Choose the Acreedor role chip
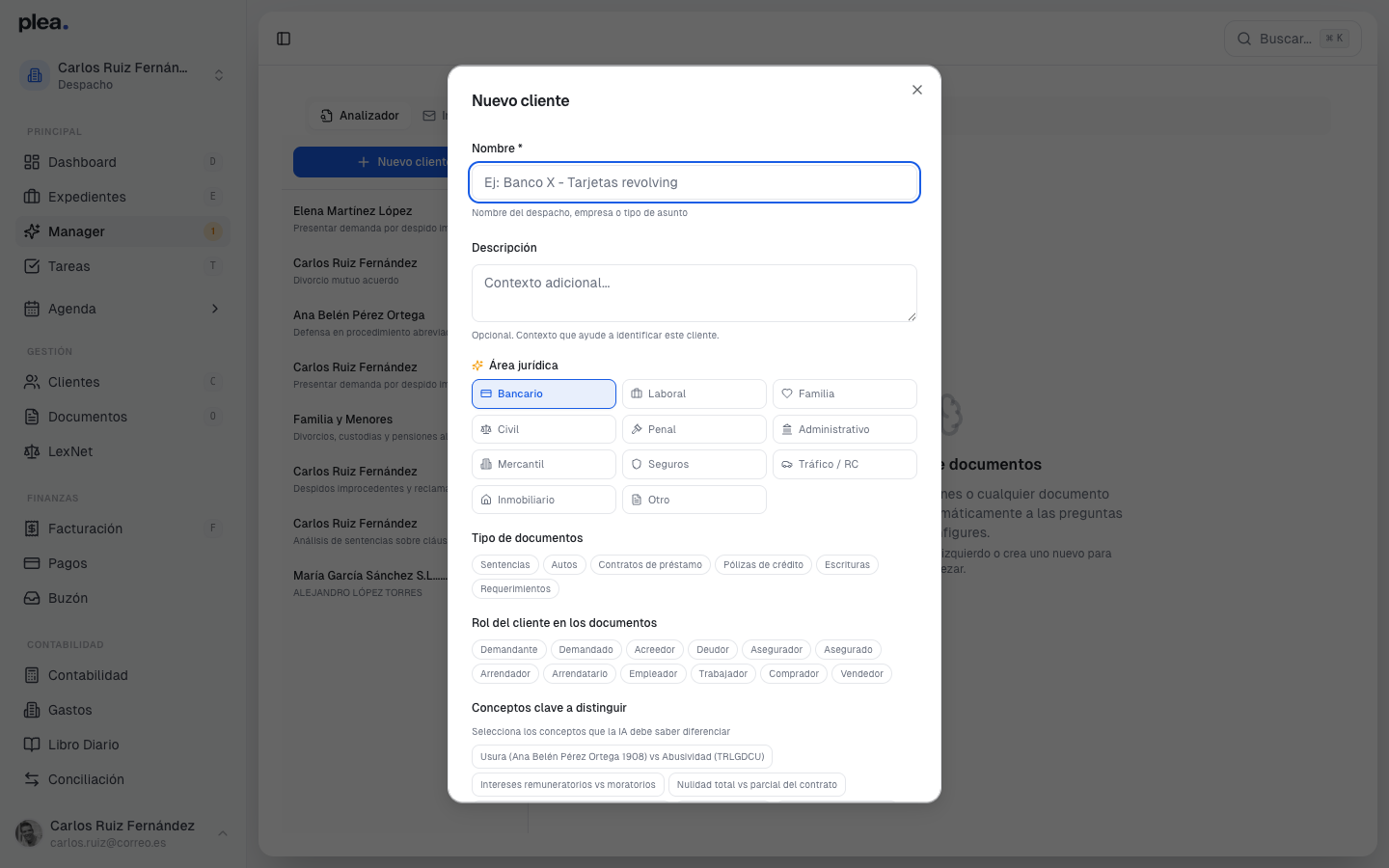The width and height of the screenshot is (1389, 868). tap(655, 650)
